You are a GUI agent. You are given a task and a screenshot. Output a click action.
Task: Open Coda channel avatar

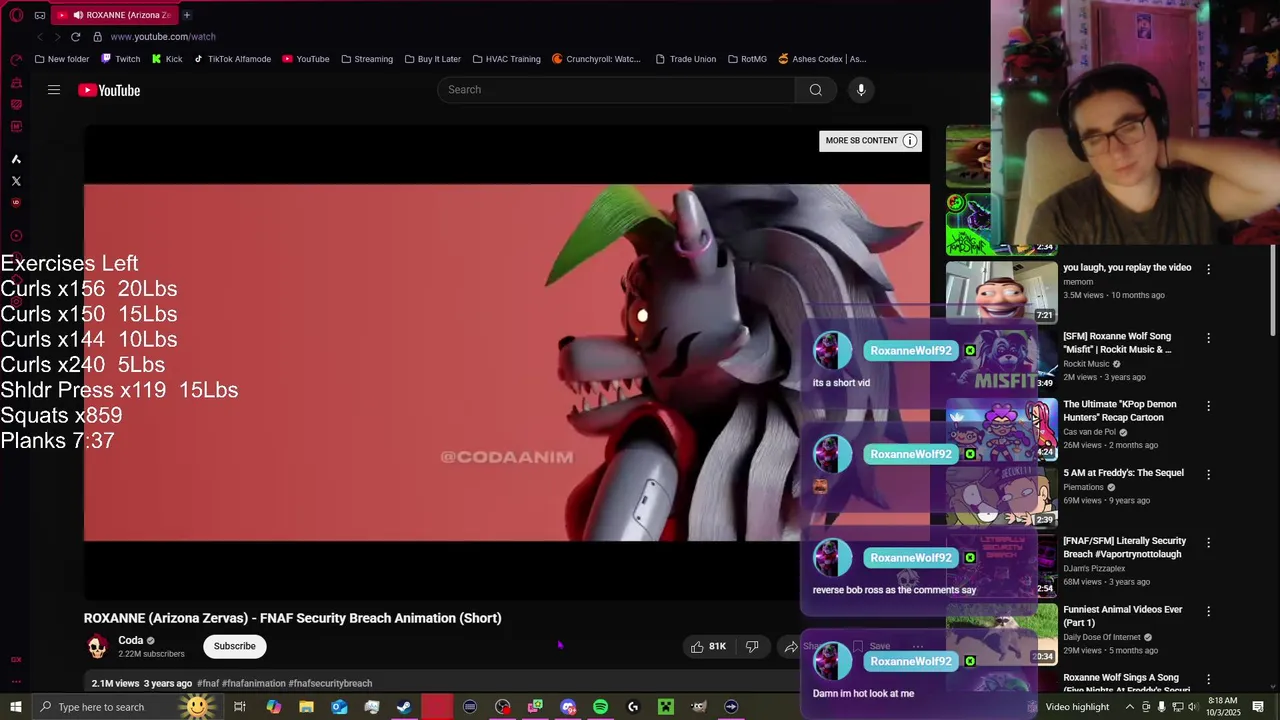[97, 647]
